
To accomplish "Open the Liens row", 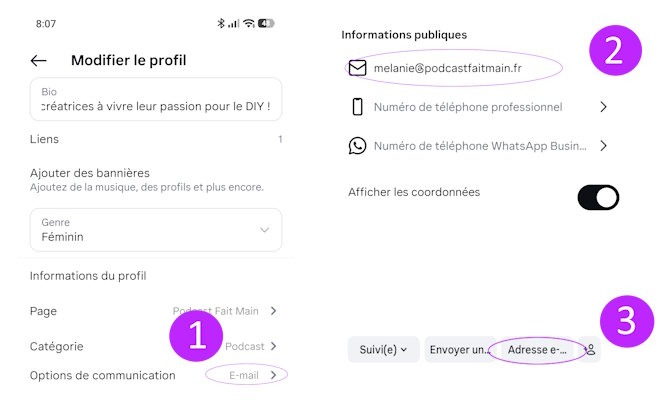I will 155,139.
